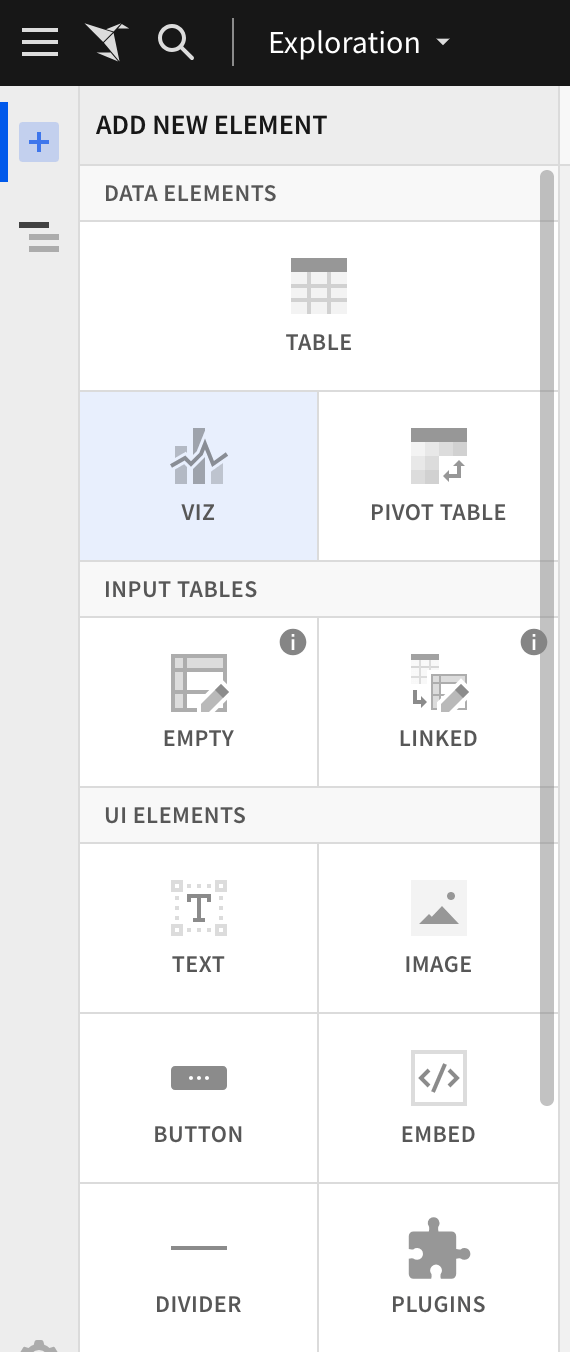This screenshot has width=570, height=1352.
Task: Add a Linked input table
Action: [x=439, y=702]
